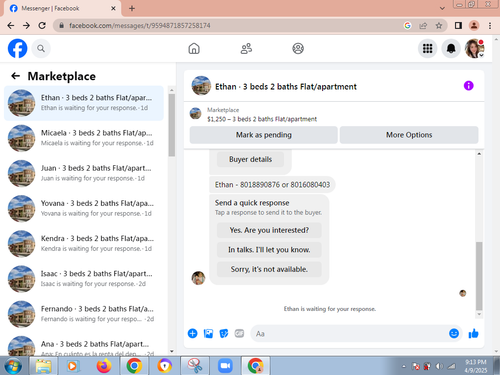
Task: Click the chat messages scrollbar thumb
Action: click(479, 276)
